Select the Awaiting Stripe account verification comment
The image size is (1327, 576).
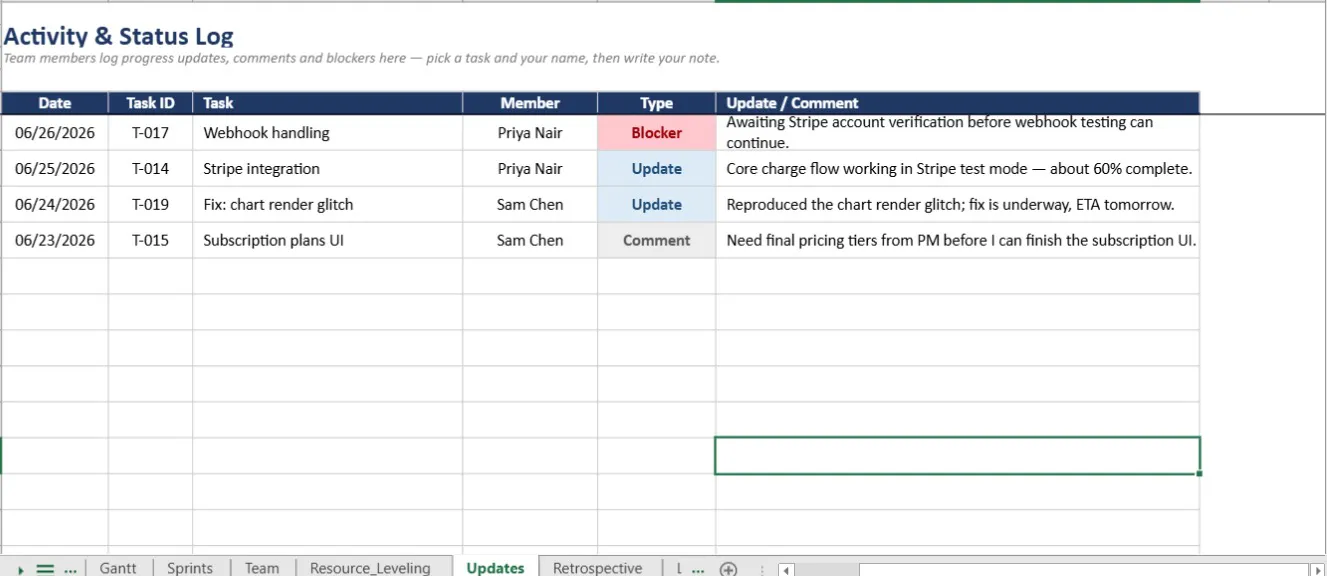pos(957,133)
